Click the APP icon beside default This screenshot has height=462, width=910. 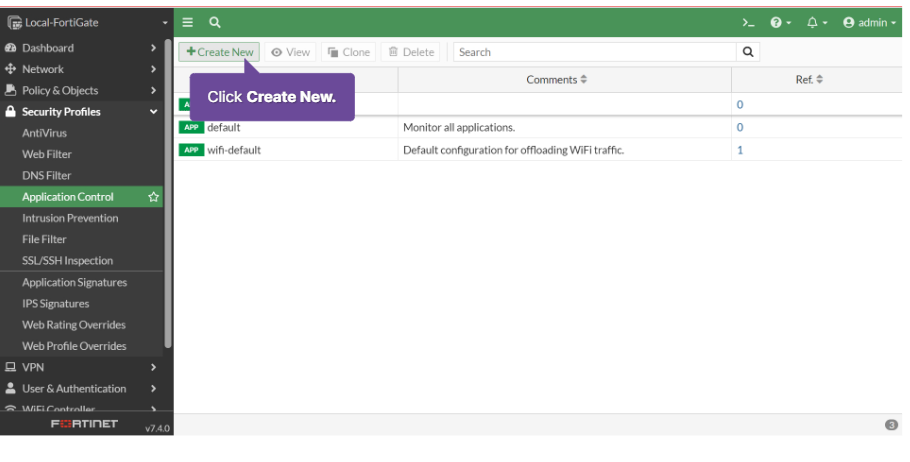tap(191, 127)
